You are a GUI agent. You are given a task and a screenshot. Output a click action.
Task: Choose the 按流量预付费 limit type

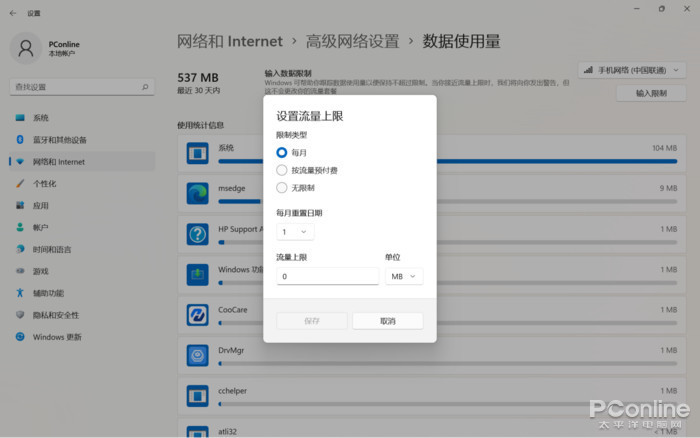pos(282,170)
